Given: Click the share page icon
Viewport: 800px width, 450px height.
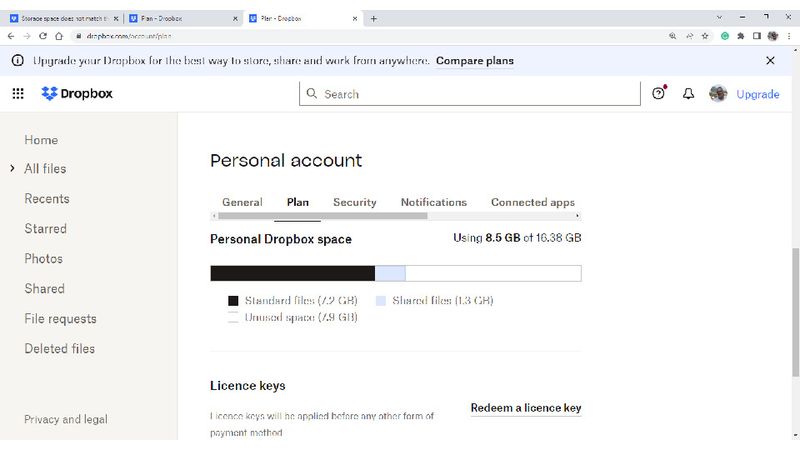Looking at the screenshot, I should tap(689, 36).
